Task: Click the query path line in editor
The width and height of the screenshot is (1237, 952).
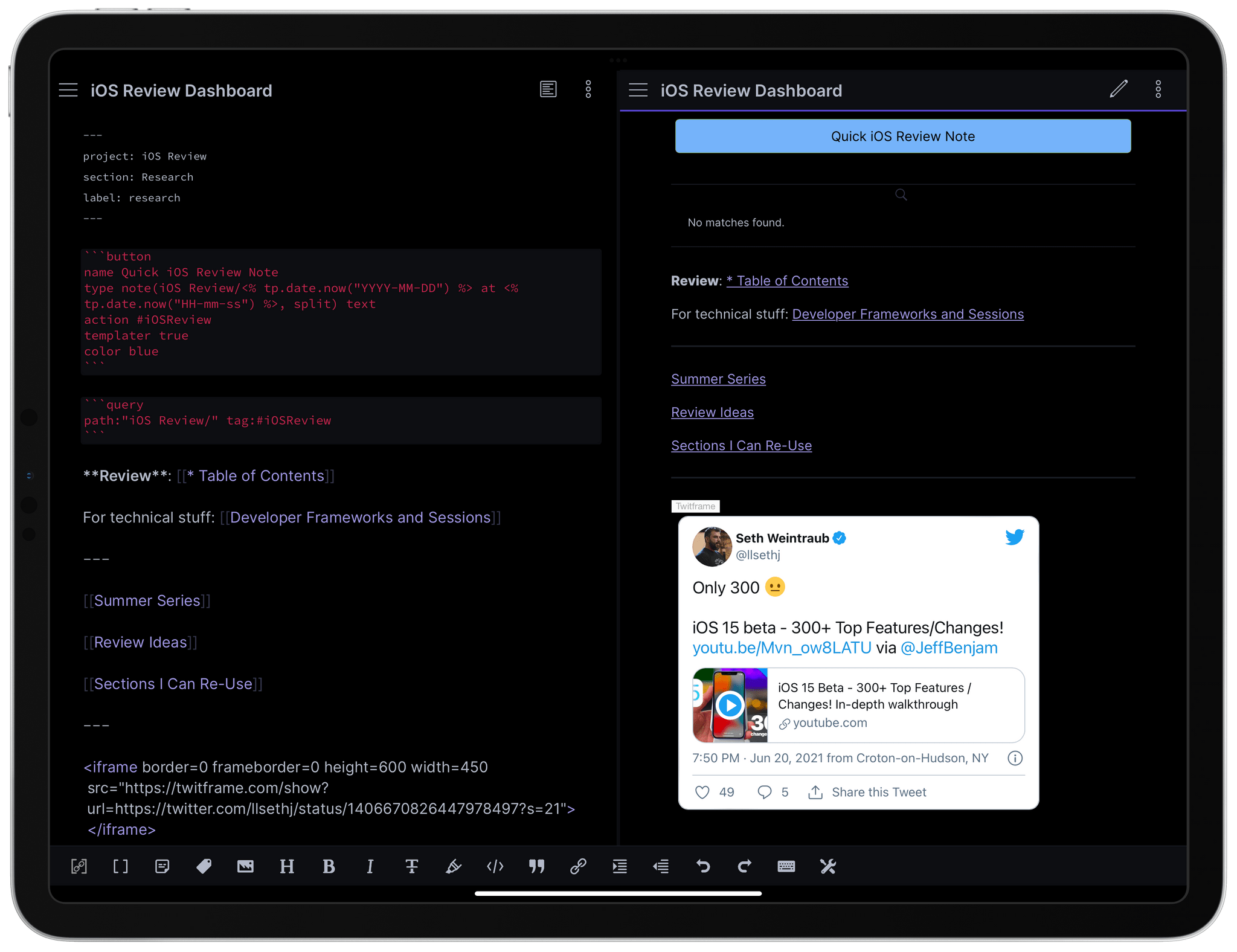Action: (x=207, y=420)
